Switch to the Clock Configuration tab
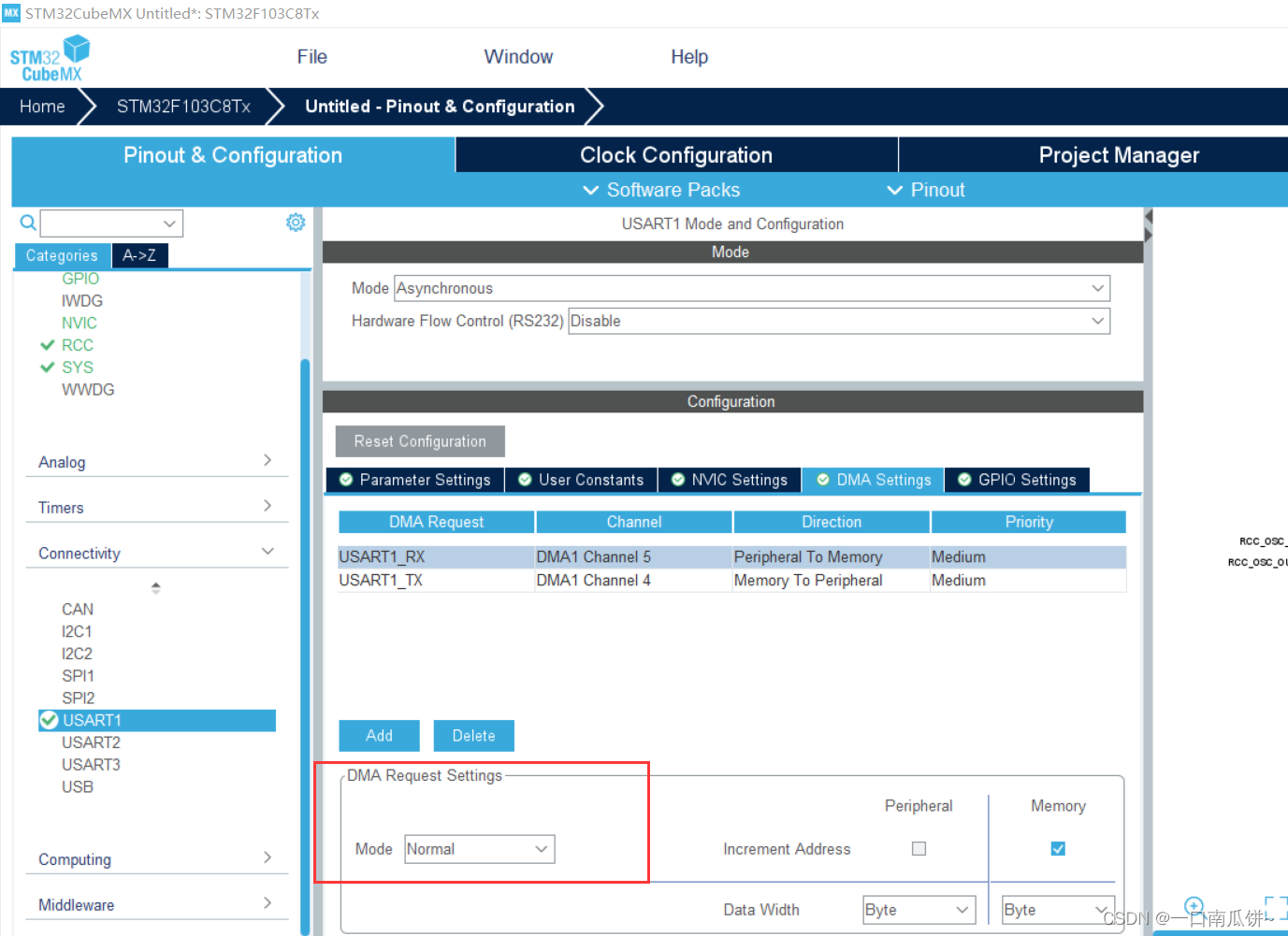 coord(676,155)
